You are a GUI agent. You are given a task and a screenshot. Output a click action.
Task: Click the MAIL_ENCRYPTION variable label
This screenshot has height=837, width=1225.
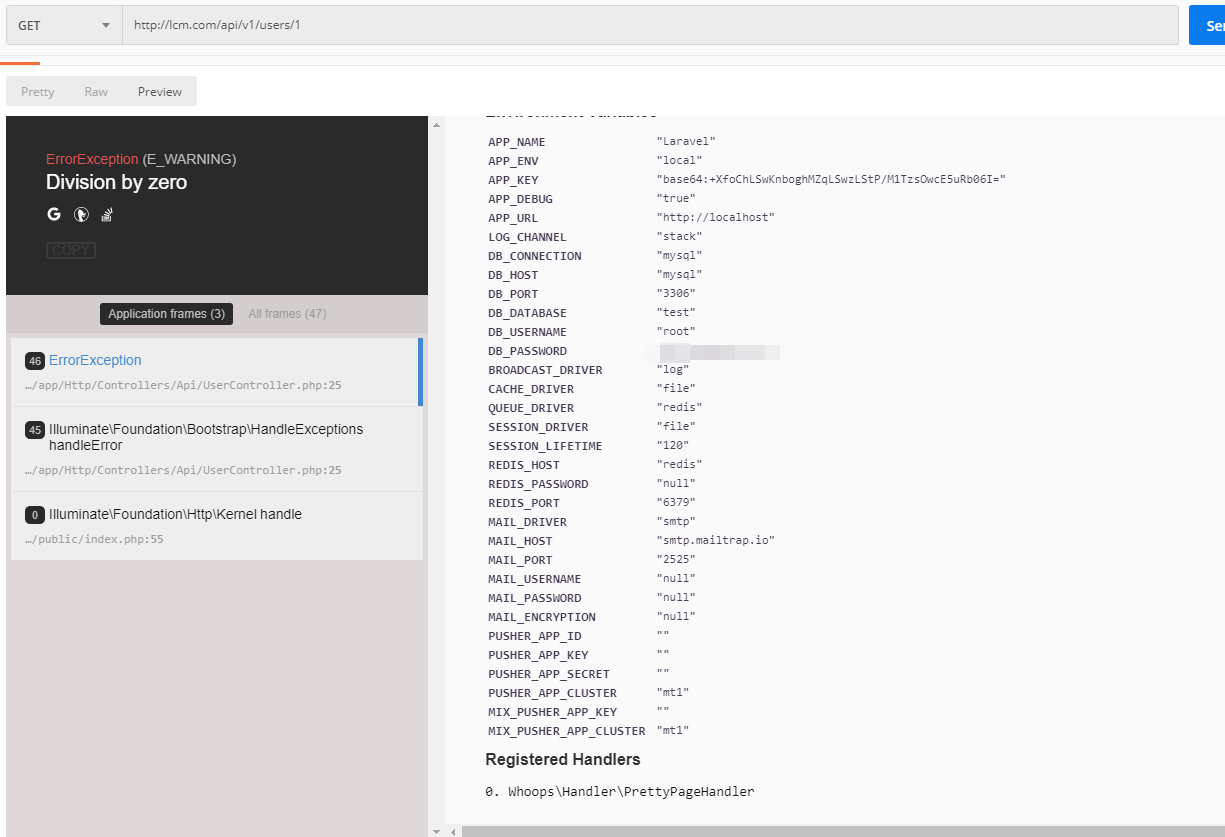pos(542,617)
